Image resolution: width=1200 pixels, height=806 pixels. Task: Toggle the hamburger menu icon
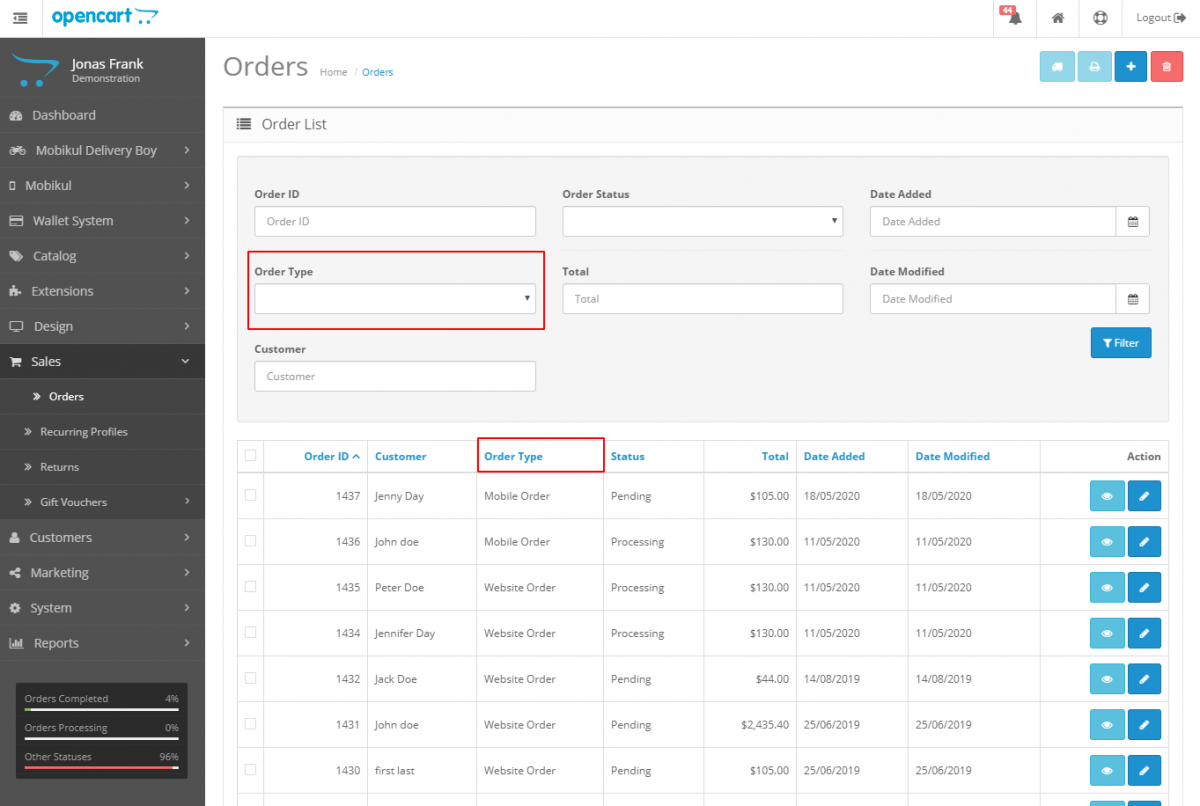(20, 18)
